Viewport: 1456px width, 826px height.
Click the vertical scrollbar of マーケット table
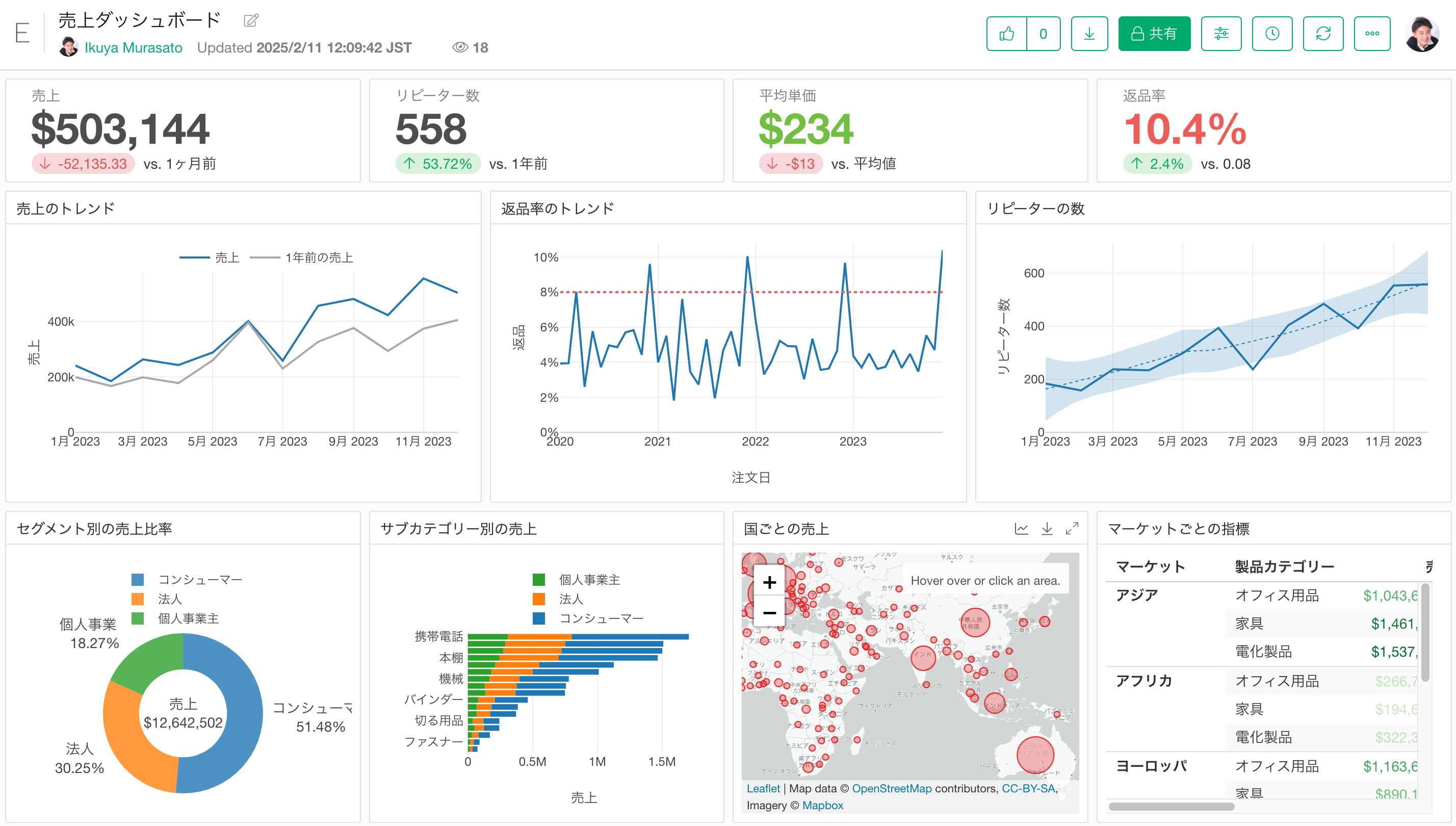[x=1425, y=632]
